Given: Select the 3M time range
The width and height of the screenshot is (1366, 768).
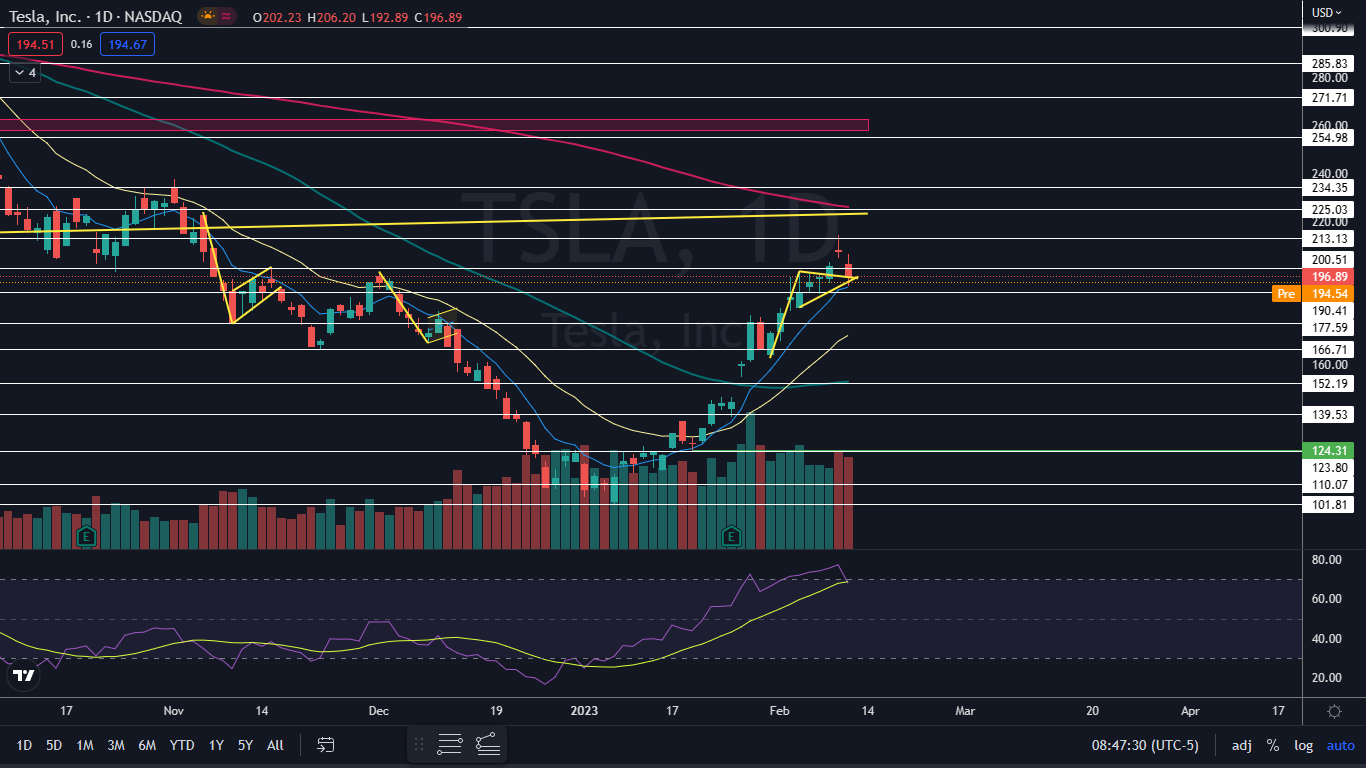Looking at the screenshot, I should pyautogui.click(x=116, y=745).
